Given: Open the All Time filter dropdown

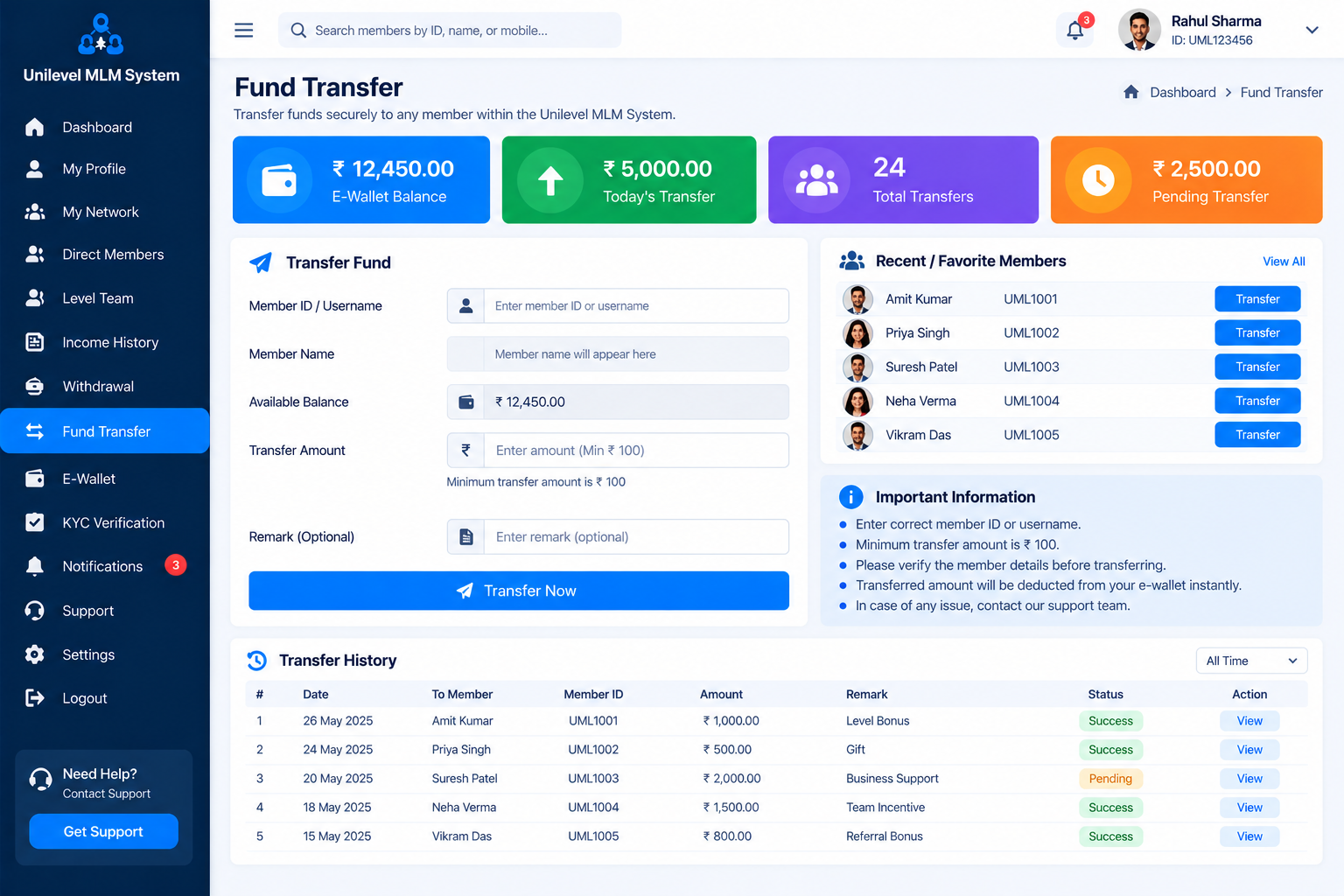Looking at the screenshot, I should tap(1251, 661).
